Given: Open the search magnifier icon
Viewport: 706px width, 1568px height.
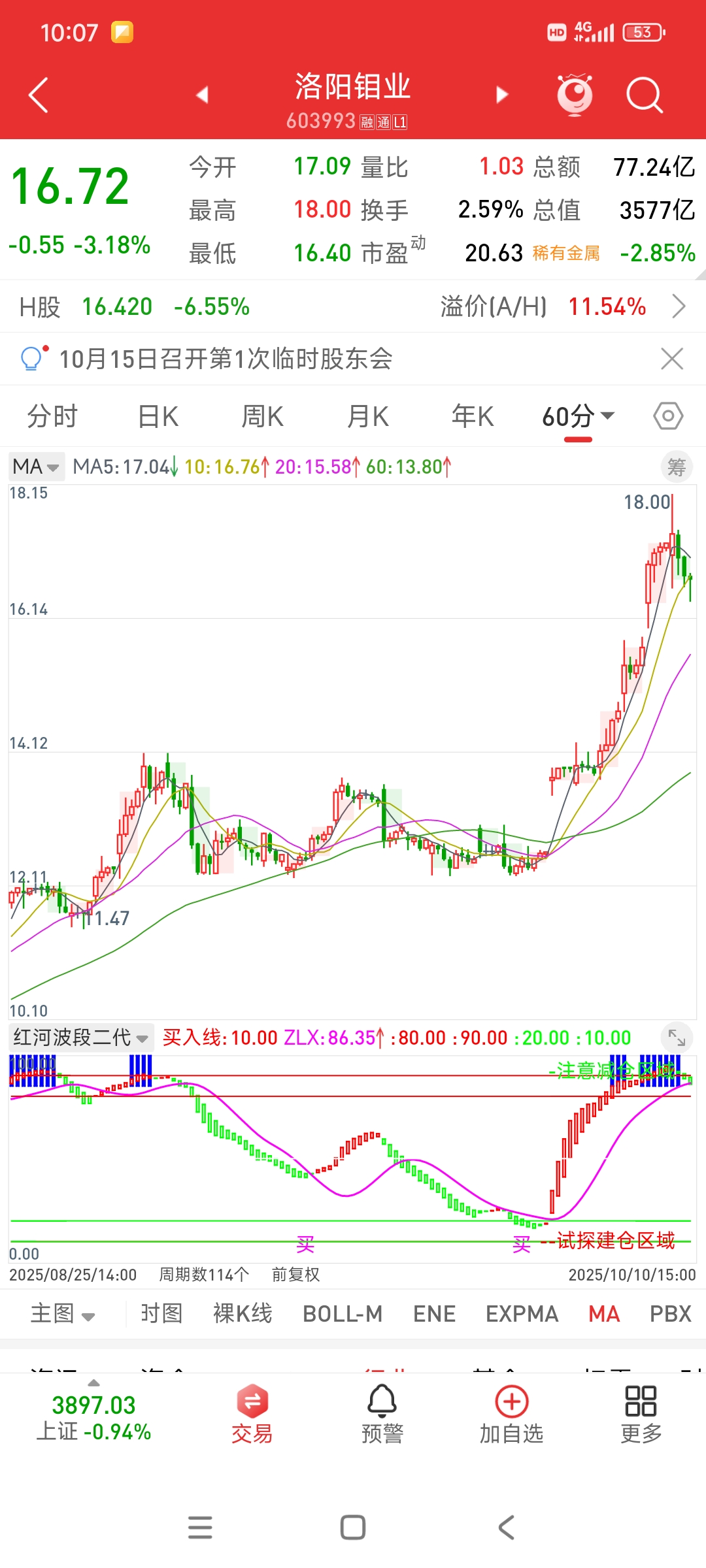Looking at the screenshot, I should click(x=645, y=95).
